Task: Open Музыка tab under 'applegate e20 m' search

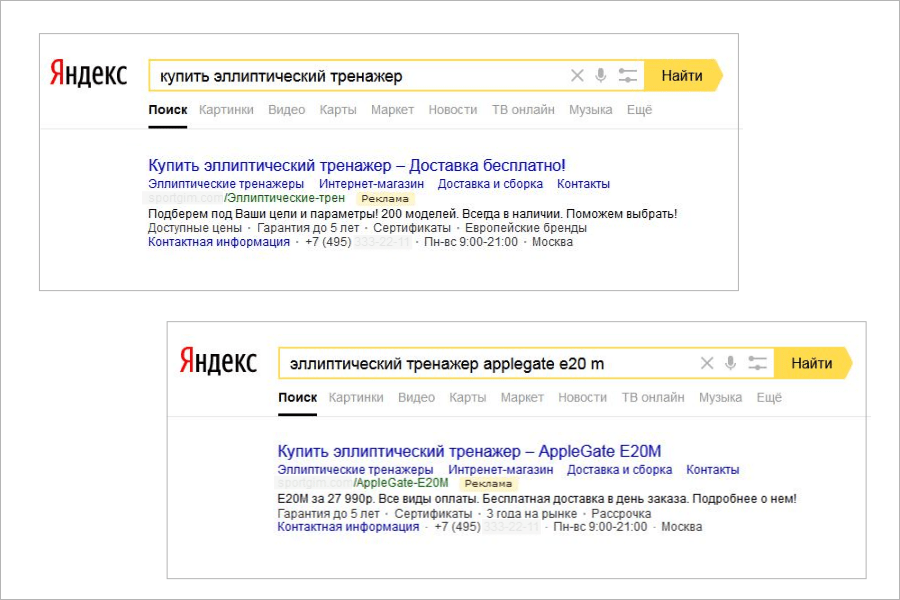Action: coord(720,397)
